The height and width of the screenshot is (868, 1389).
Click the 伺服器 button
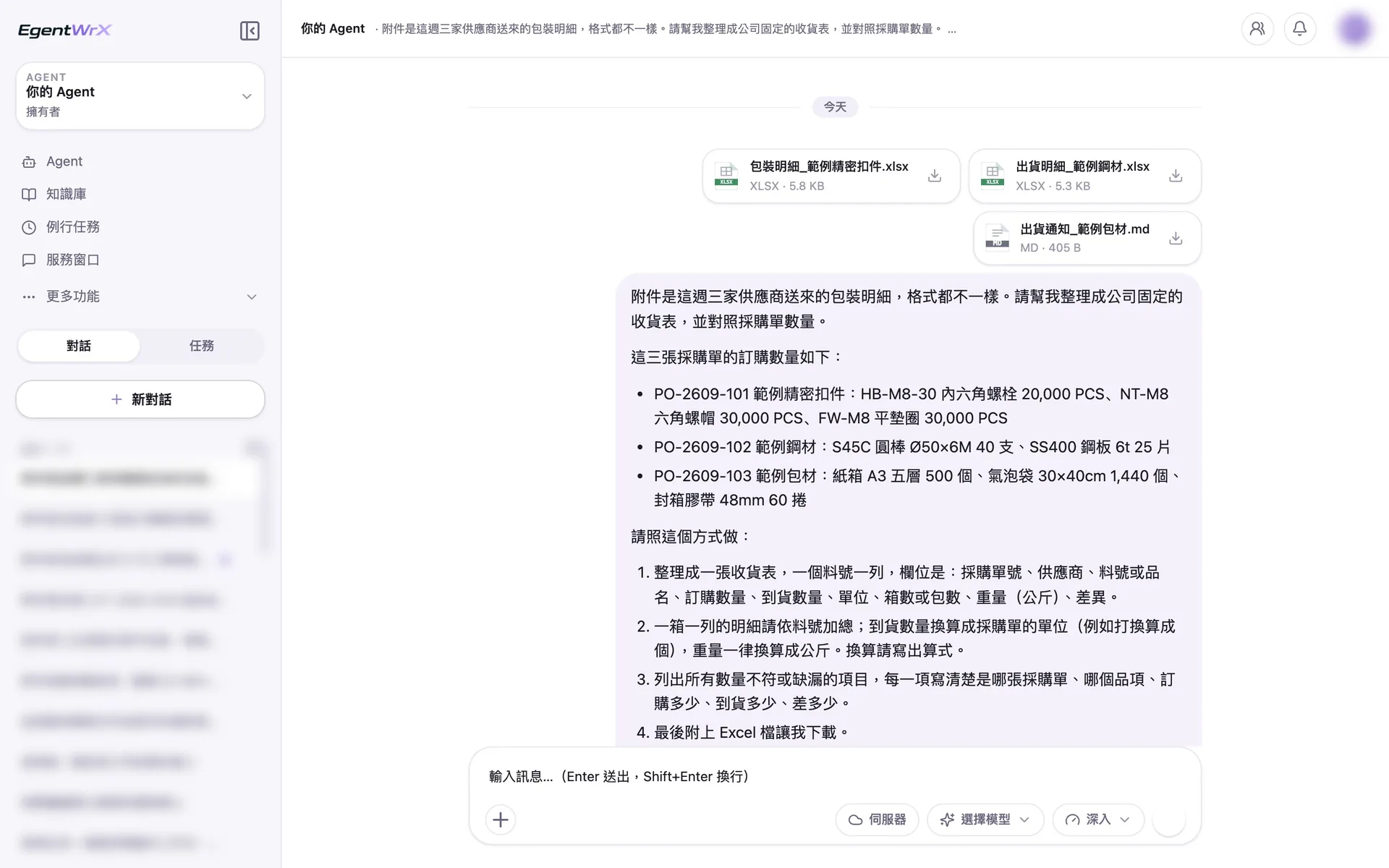tap(877, 820)
